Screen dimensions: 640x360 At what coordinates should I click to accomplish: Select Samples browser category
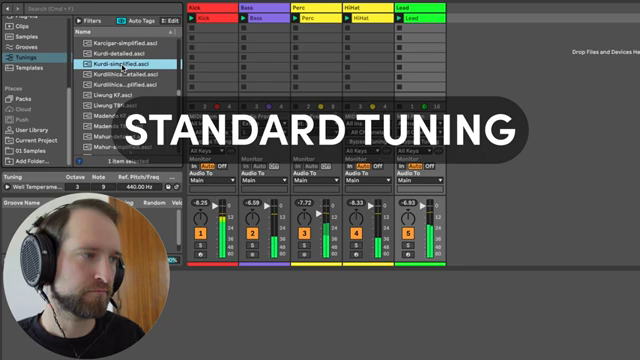pos(26,37)
